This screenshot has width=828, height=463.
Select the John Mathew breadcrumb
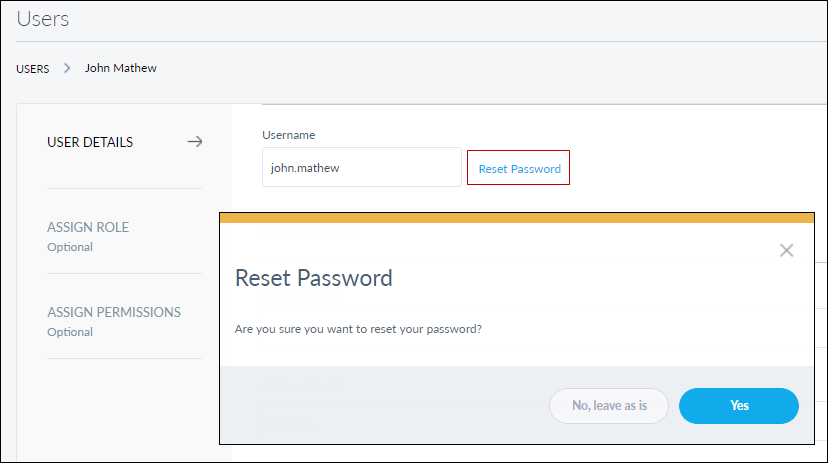tap(120, 68)
